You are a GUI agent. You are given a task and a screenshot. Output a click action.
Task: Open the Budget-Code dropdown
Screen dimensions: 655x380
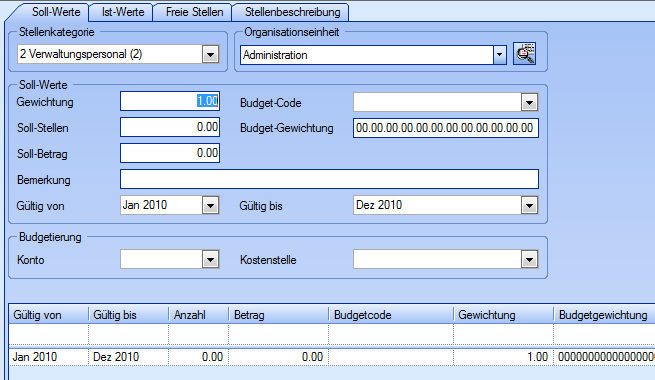[529, 102]
